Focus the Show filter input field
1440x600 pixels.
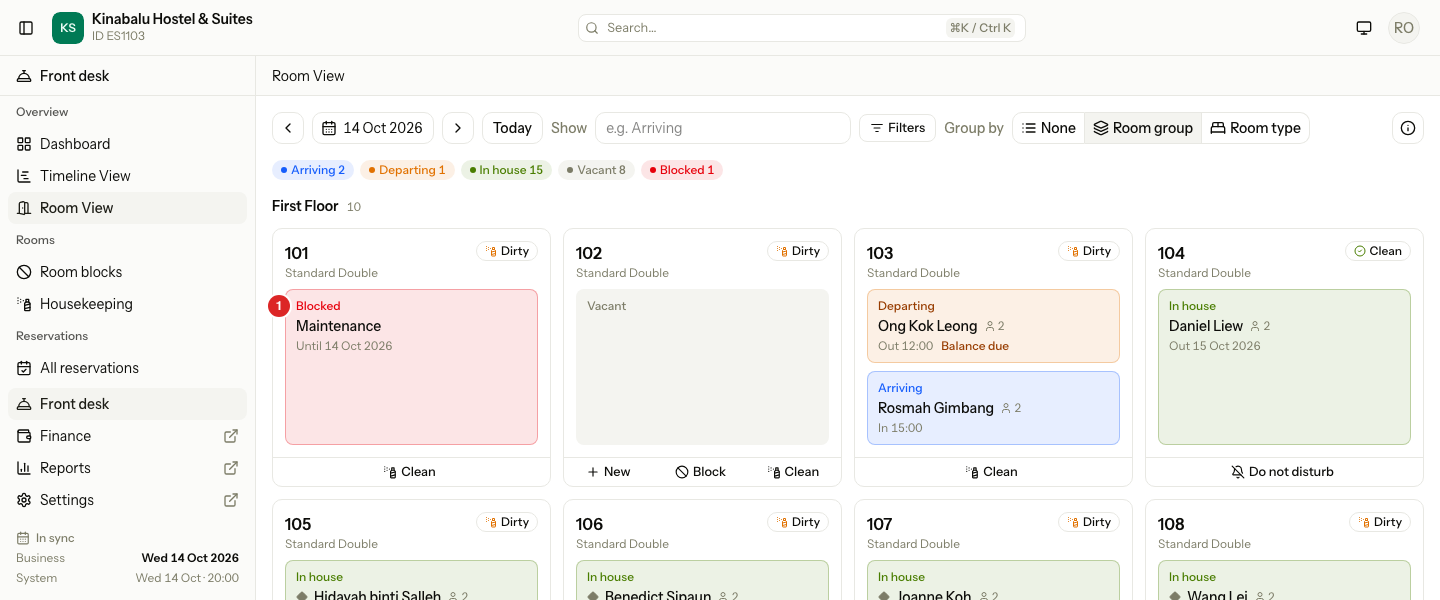coord(722,128)
